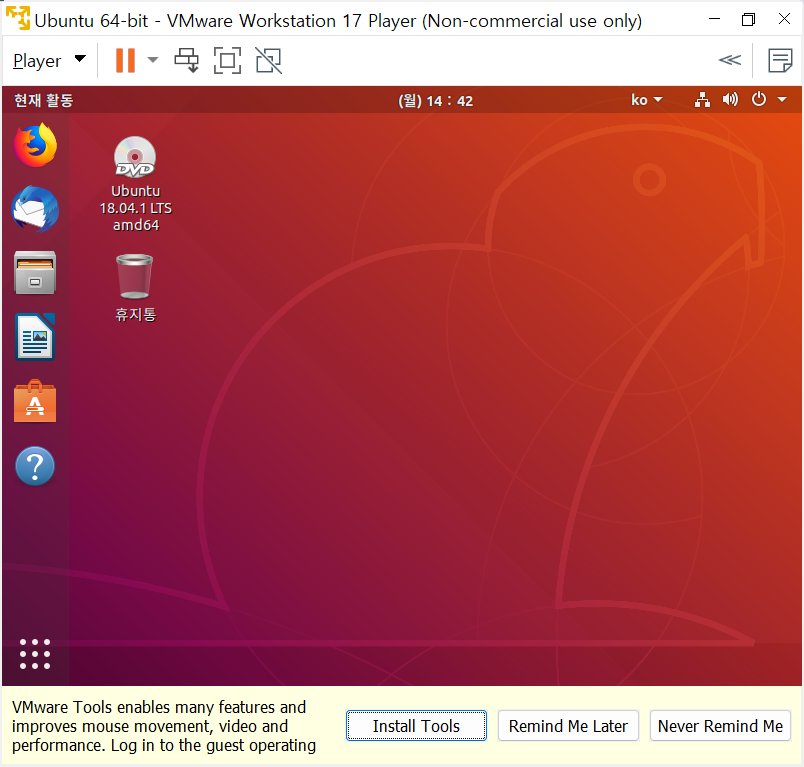Click the wired network status icon

click(702, 99)
